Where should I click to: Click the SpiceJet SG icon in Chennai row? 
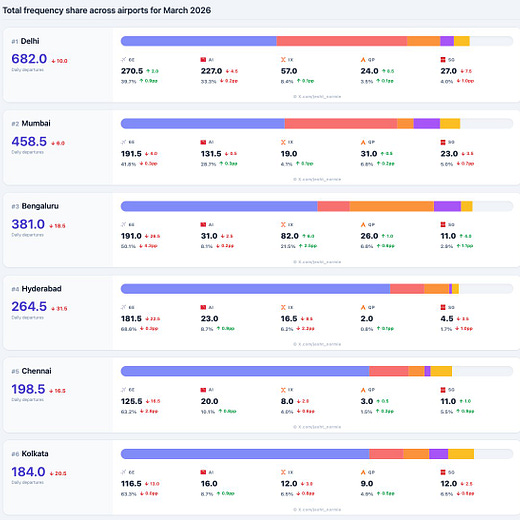click(443, 390)
